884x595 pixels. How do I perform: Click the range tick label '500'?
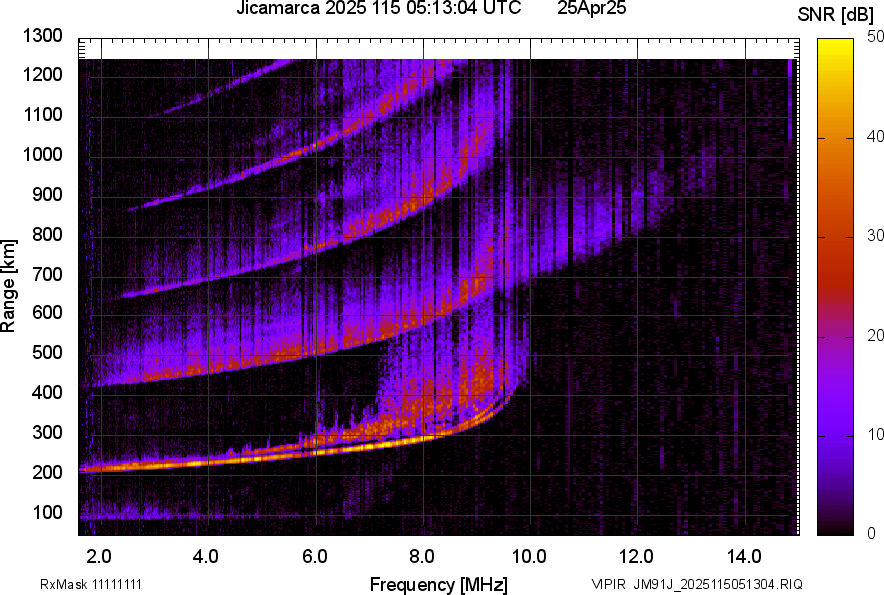47,352
